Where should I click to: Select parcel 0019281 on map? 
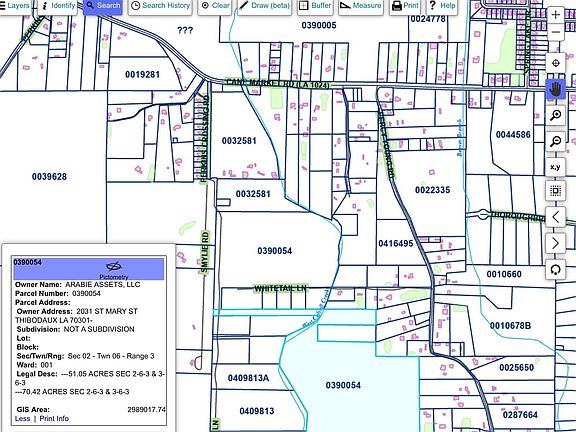pyautogui.click(x=143, y=75)
